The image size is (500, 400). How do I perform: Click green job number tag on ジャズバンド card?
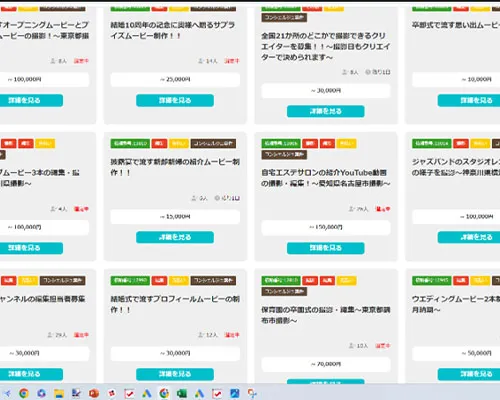432,144
